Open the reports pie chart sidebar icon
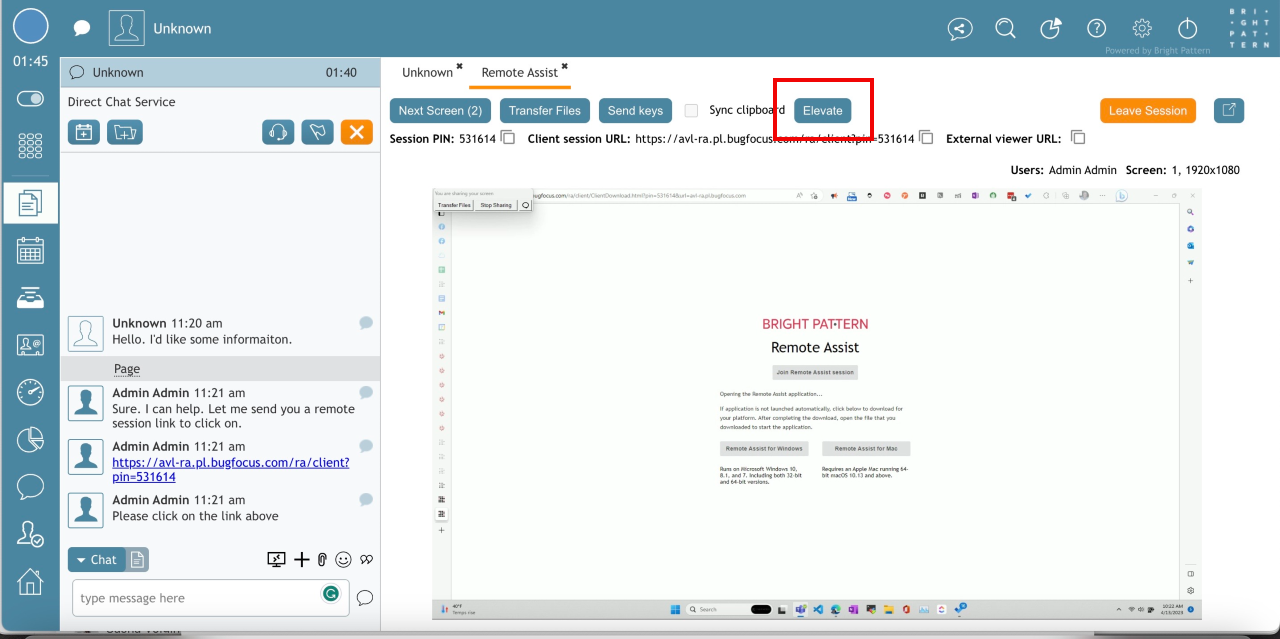The width and height of the screenshot is (1280, 639). 31,439
